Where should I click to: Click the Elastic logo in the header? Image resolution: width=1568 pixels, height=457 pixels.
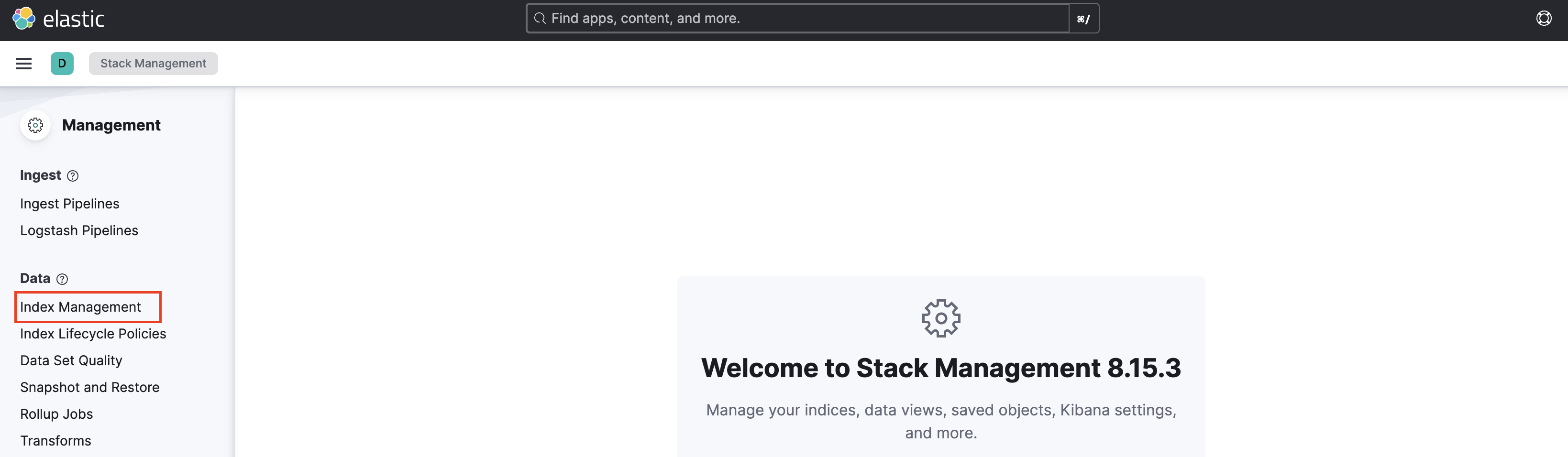tap(59, 19)
